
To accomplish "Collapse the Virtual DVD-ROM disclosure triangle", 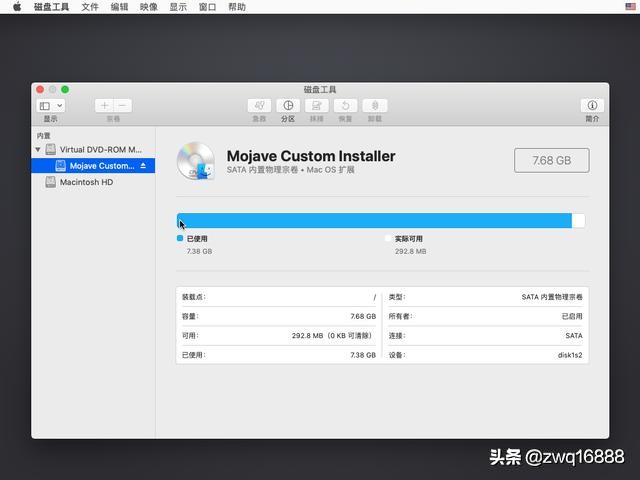I will pos(38,150).
